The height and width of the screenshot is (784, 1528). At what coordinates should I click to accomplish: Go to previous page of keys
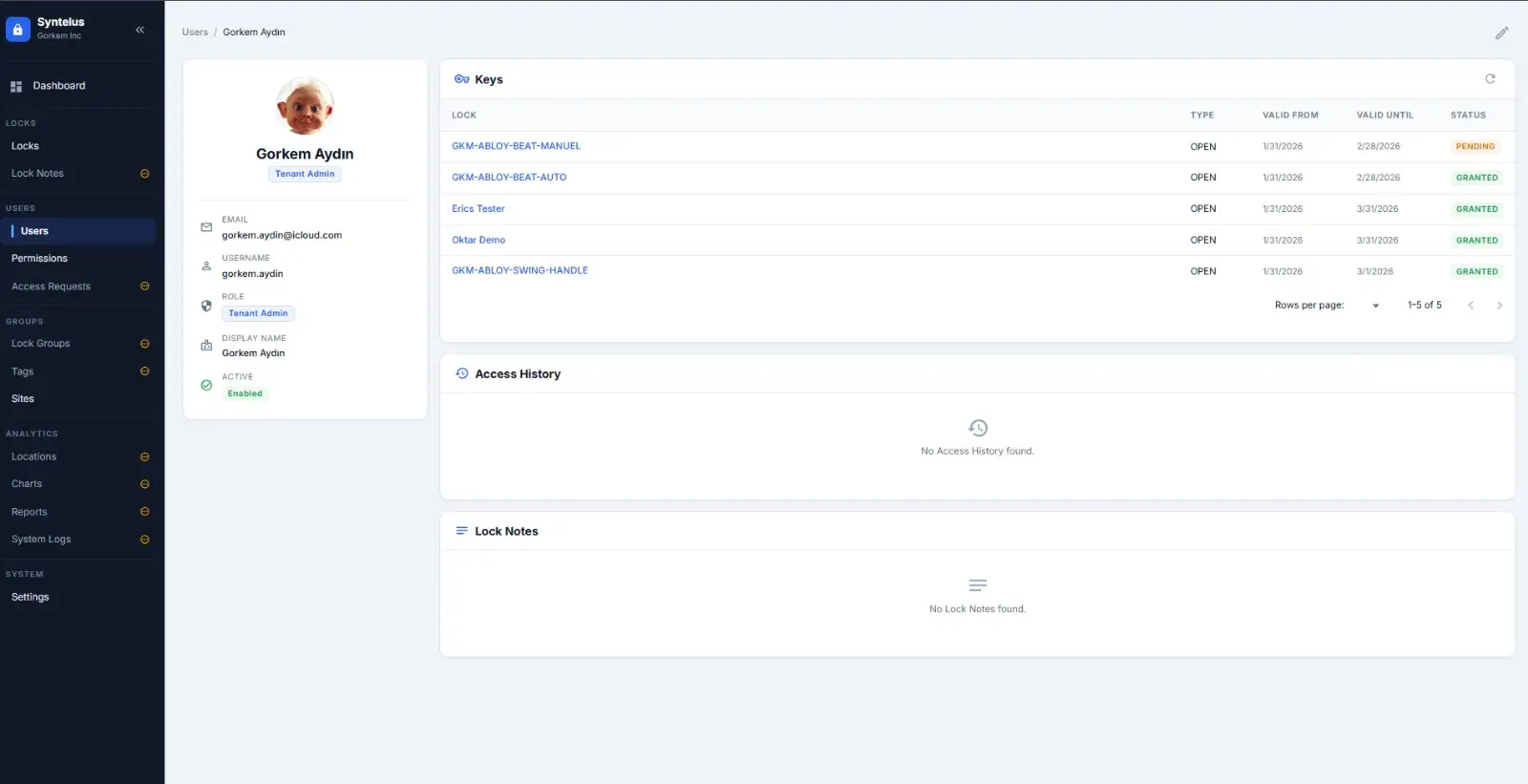click(1471, 306)
